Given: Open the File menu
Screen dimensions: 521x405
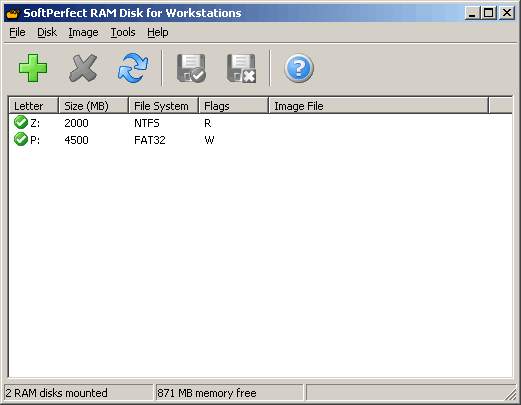Looking at the screenshot, I should [17, 32].
